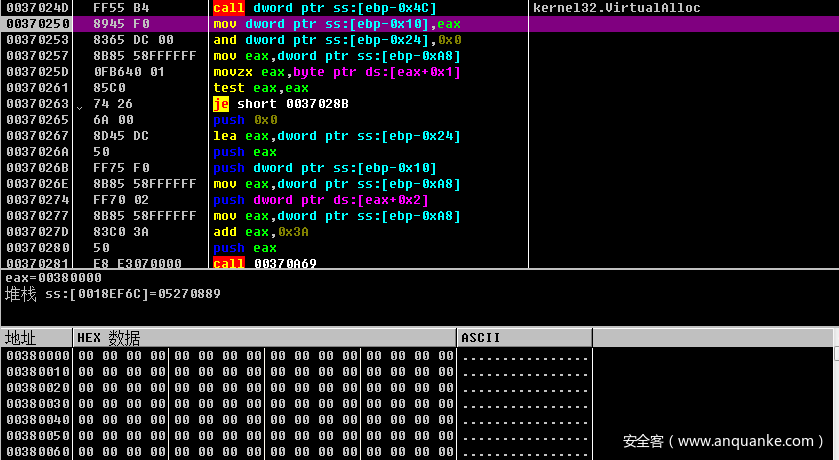The height and width of the screenshot is (460, 839).
Task: Select the and dword ptr ss:[ebp-0x24],0x0 instruction
Action: click(x=337, y=40)
